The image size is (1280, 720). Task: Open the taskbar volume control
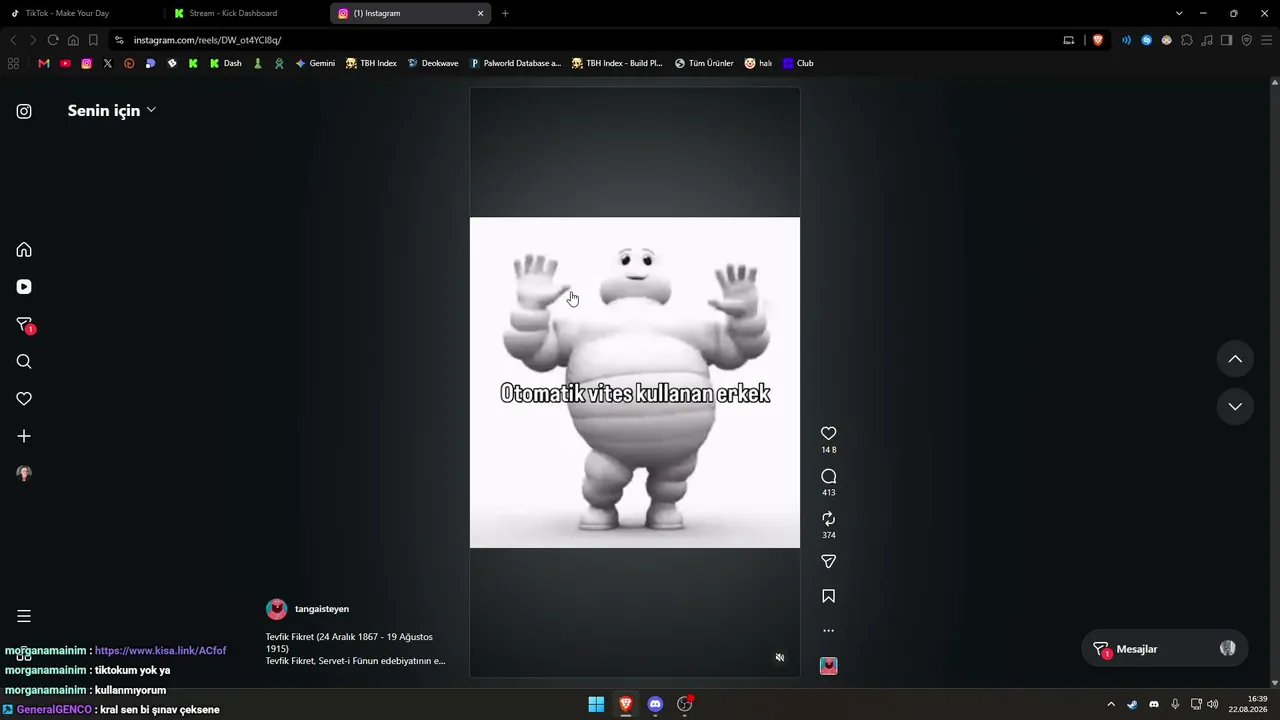point(1213,704)
